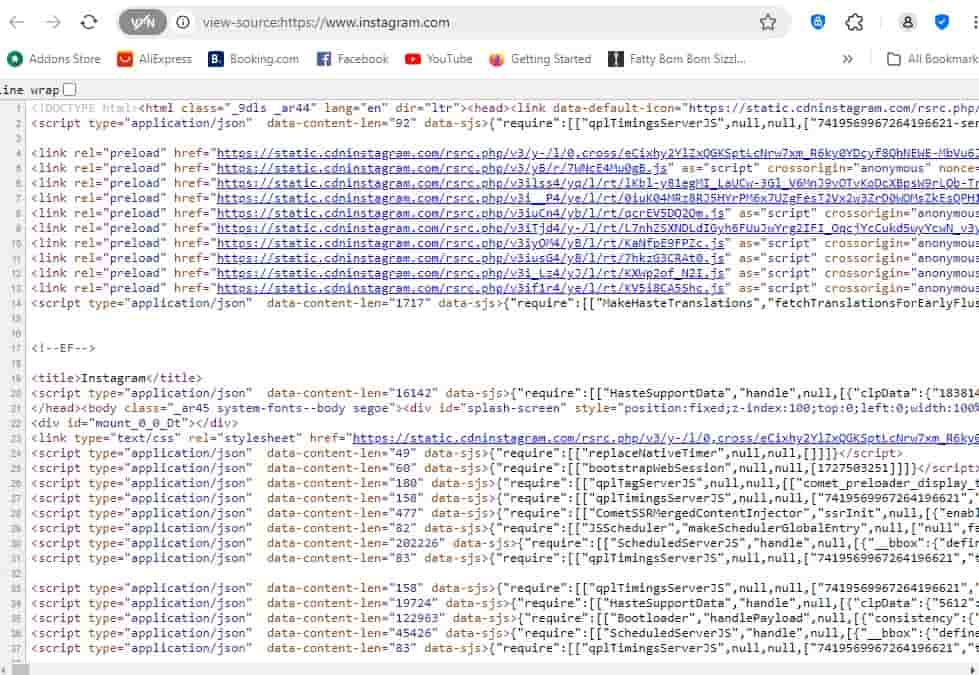
Task: Click the <!--EF--> comment line
Action: [64, 348]
